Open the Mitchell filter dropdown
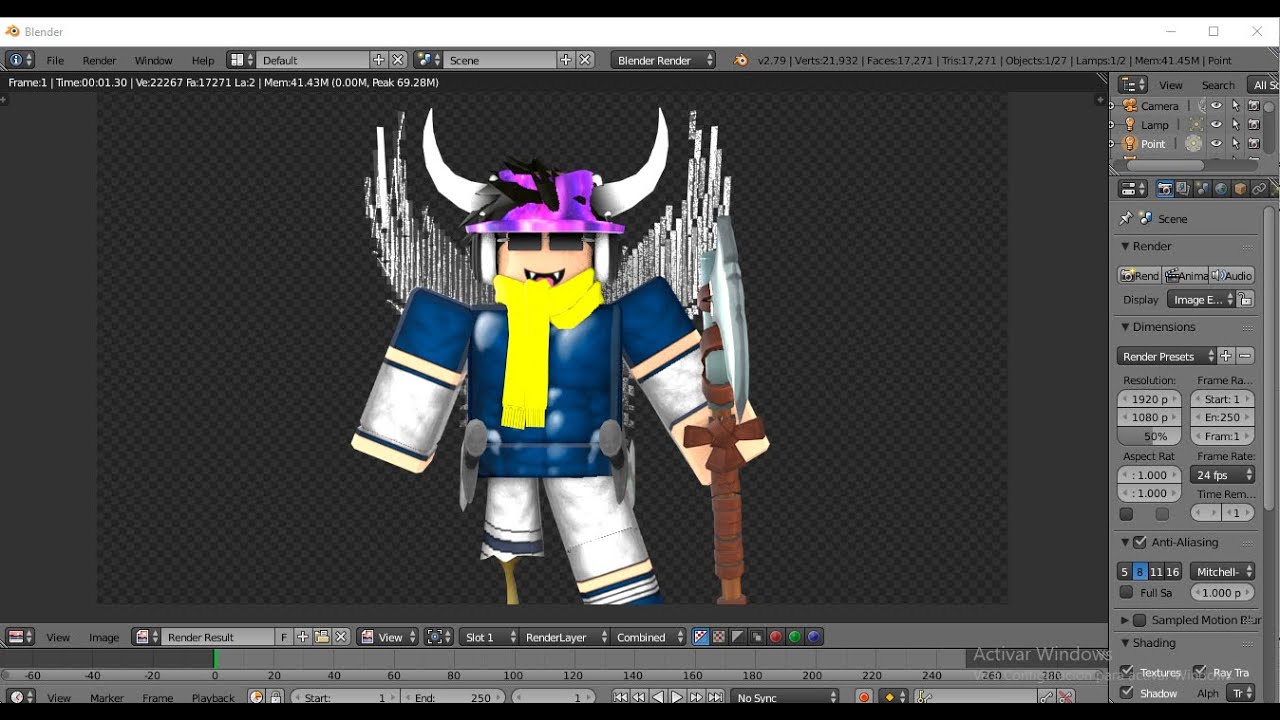1280x720 pixels. coord(1223,572)
